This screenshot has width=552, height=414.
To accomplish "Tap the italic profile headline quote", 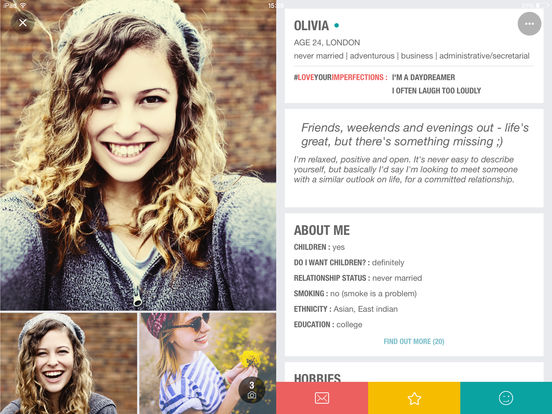I will tap(414, 134).
